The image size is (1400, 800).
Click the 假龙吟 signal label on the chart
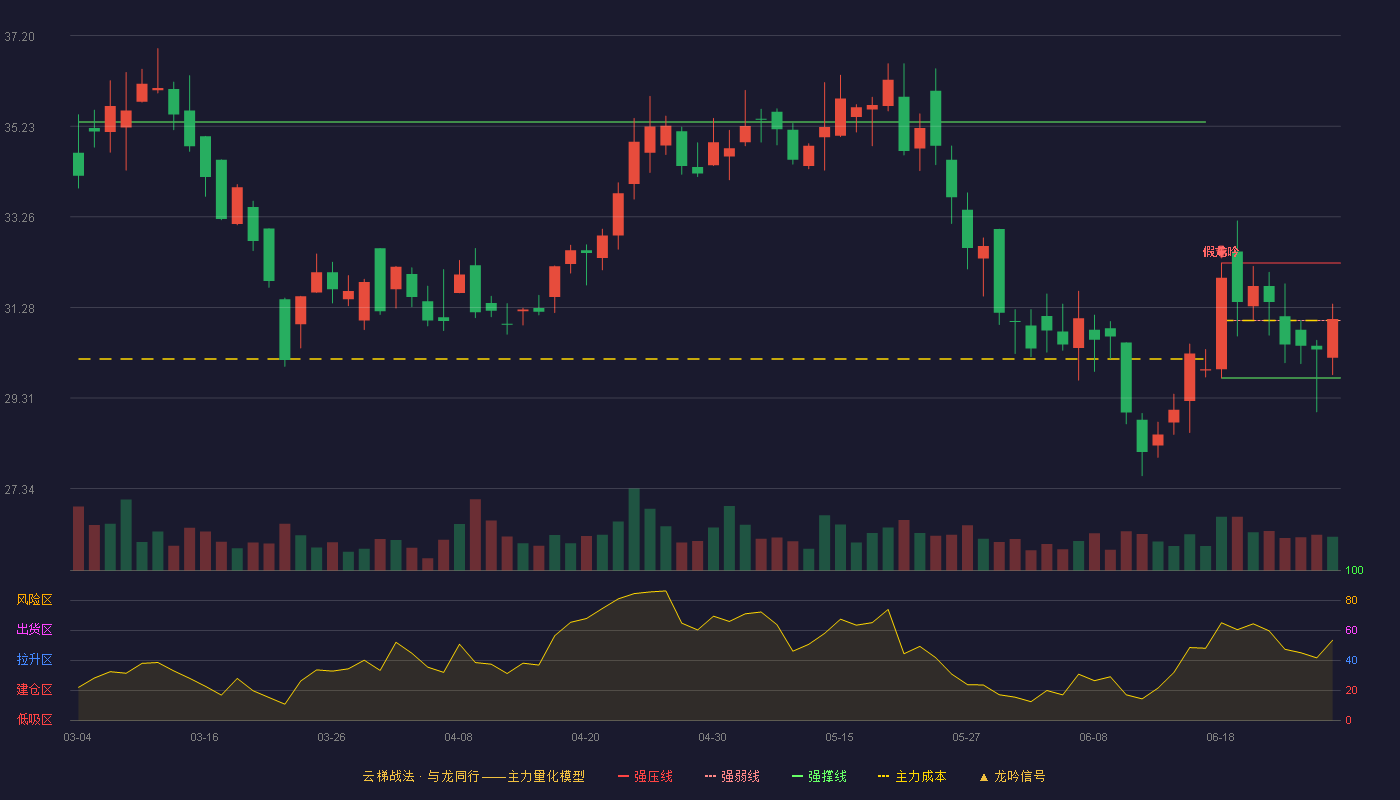click(1221, 251)
